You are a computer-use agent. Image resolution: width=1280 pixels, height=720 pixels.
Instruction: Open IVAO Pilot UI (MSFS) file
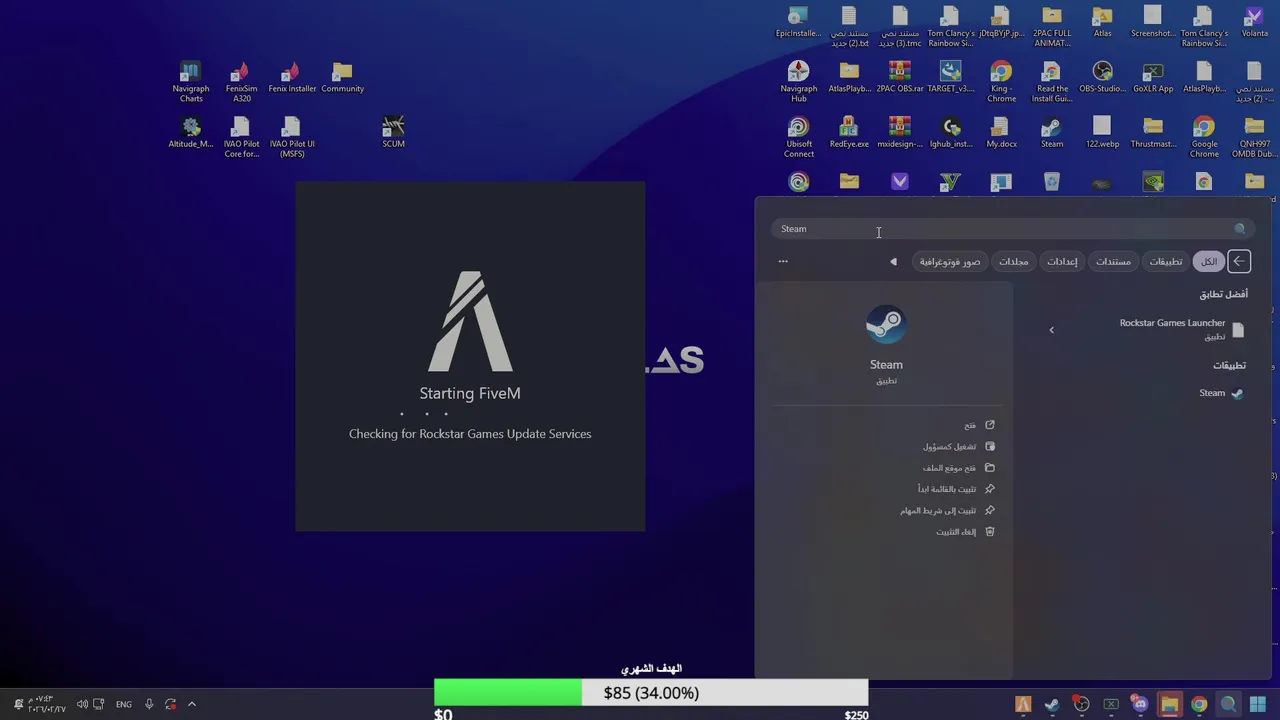[292, 137]
